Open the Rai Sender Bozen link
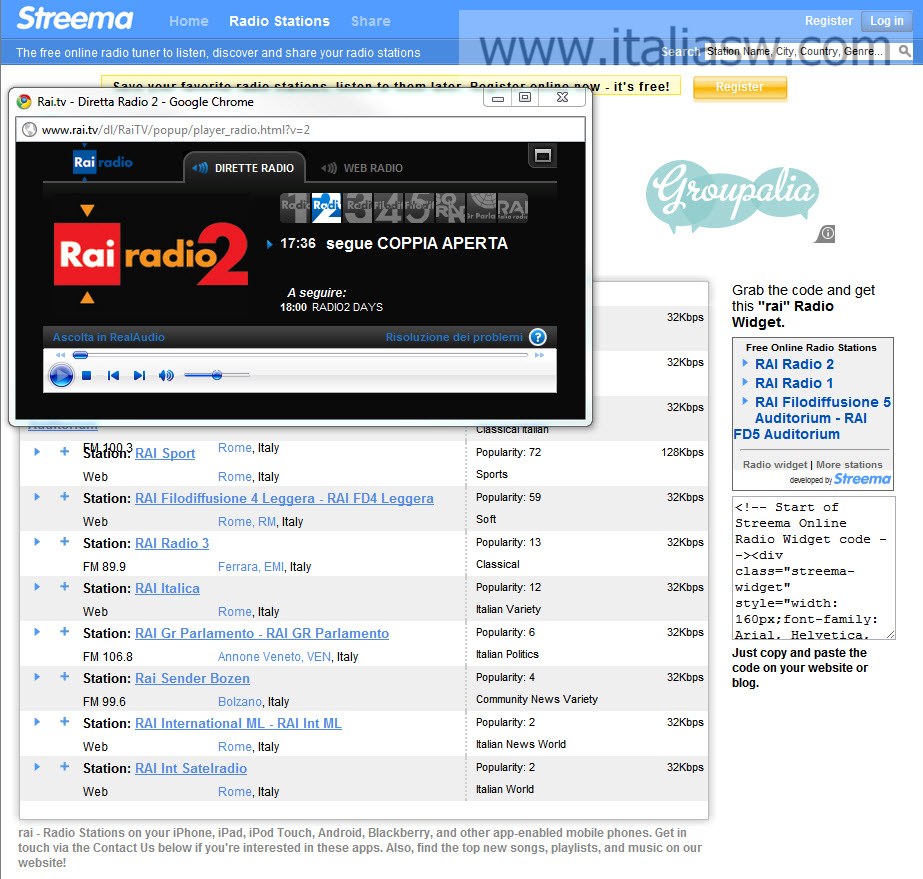 (x=192, y=678)
